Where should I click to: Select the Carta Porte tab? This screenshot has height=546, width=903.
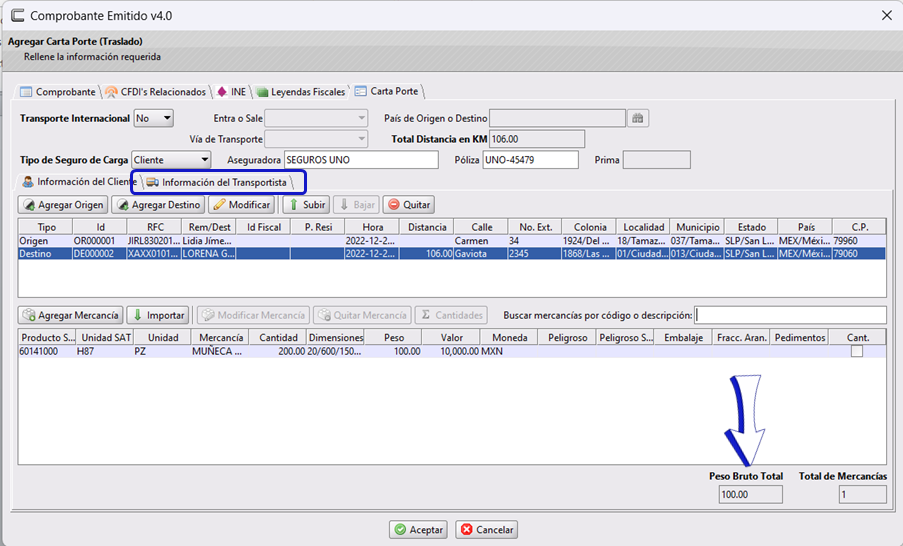tap(387, 91)
